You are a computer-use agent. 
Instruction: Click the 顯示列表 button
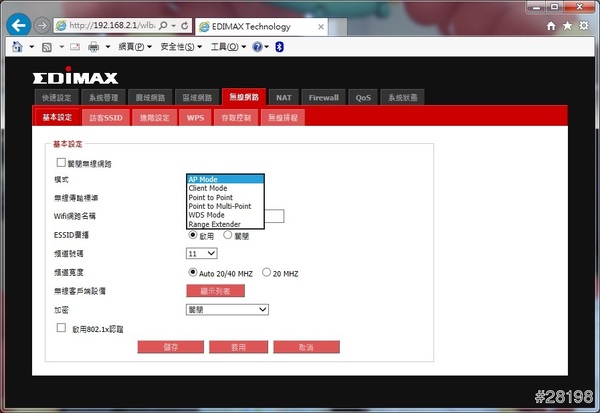(215, 291)
